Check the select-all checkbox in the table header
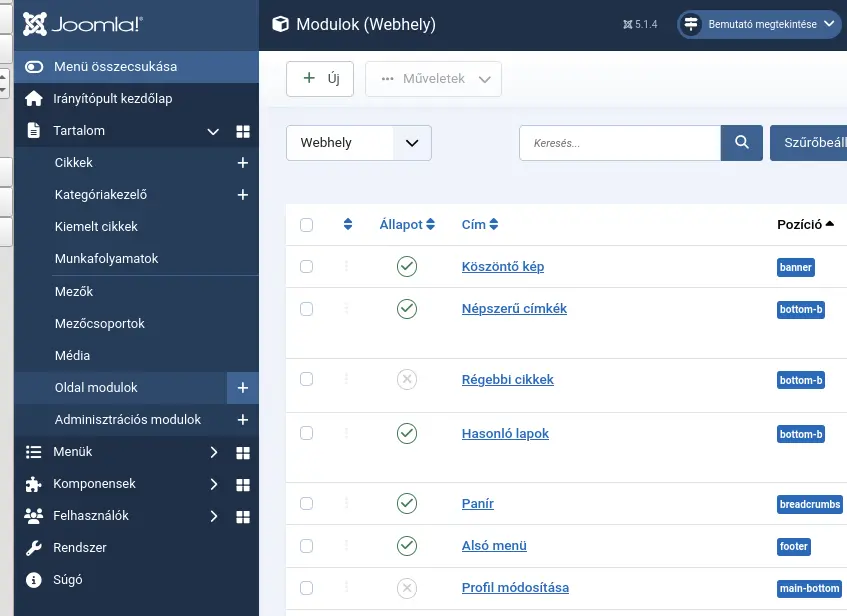Viewport: 847px width, 616px height. 307,225
